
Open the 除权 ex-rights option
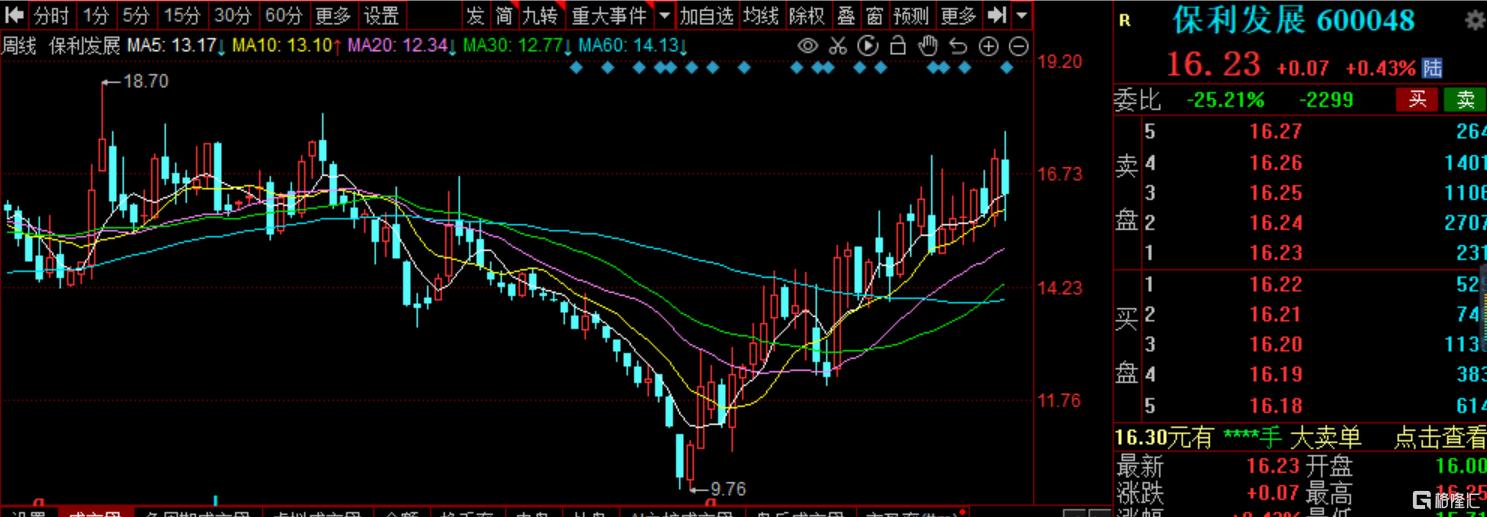pos(807,15)
